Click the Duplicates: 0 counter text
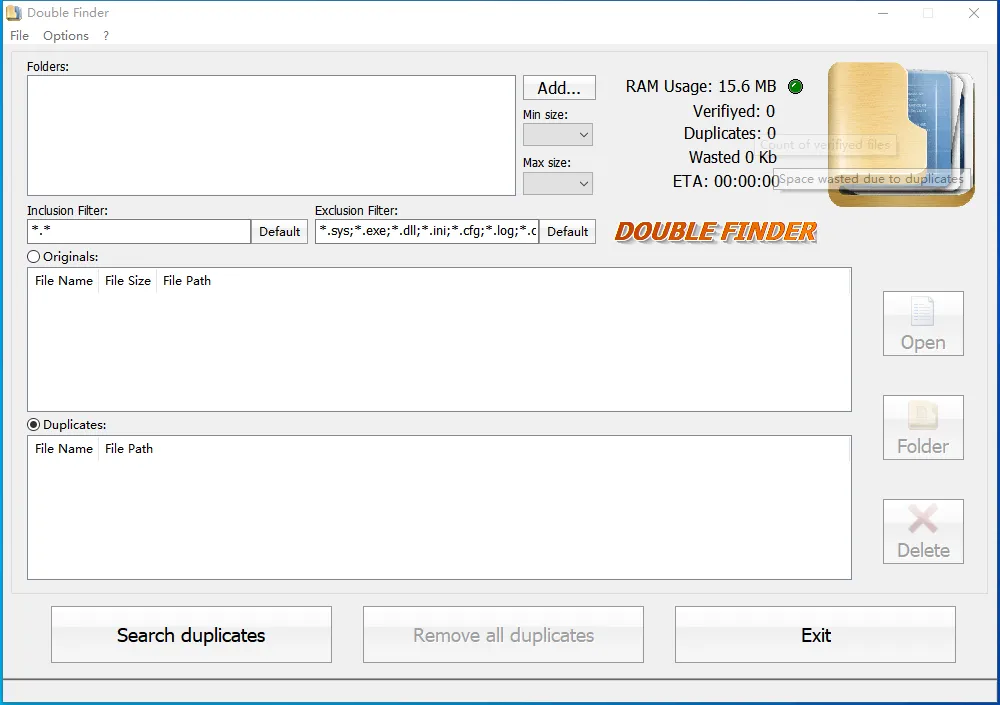Viewport: 1000px width, 705px height. tap(730, 133)
